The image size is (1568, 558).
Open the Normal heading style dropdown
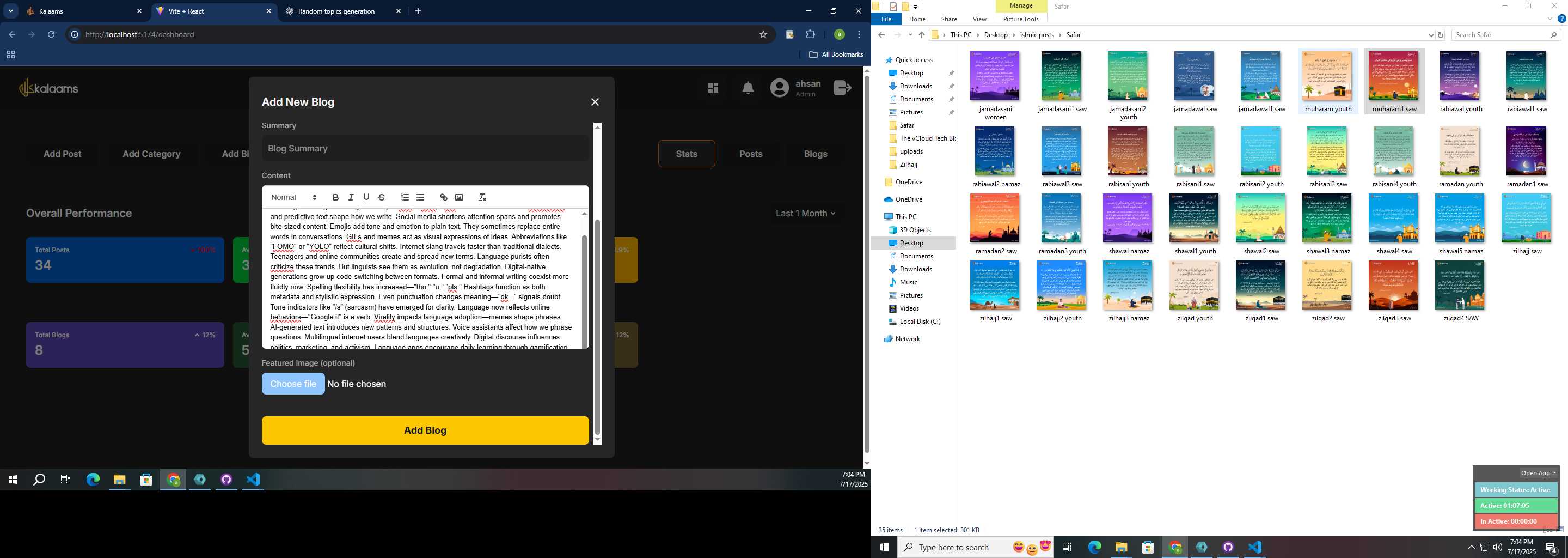(294, 197)
